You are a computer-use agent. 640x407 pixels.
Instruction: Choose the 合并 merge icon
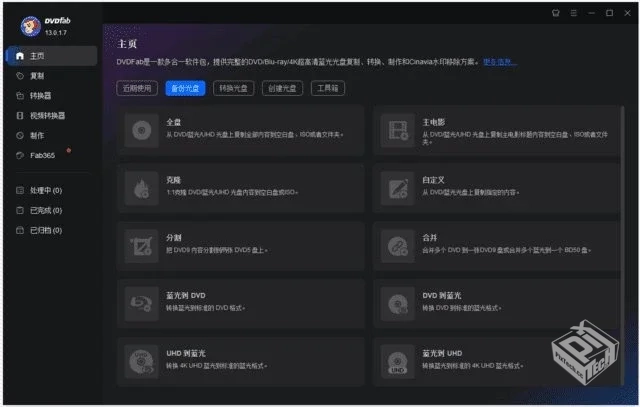(398, 246)
